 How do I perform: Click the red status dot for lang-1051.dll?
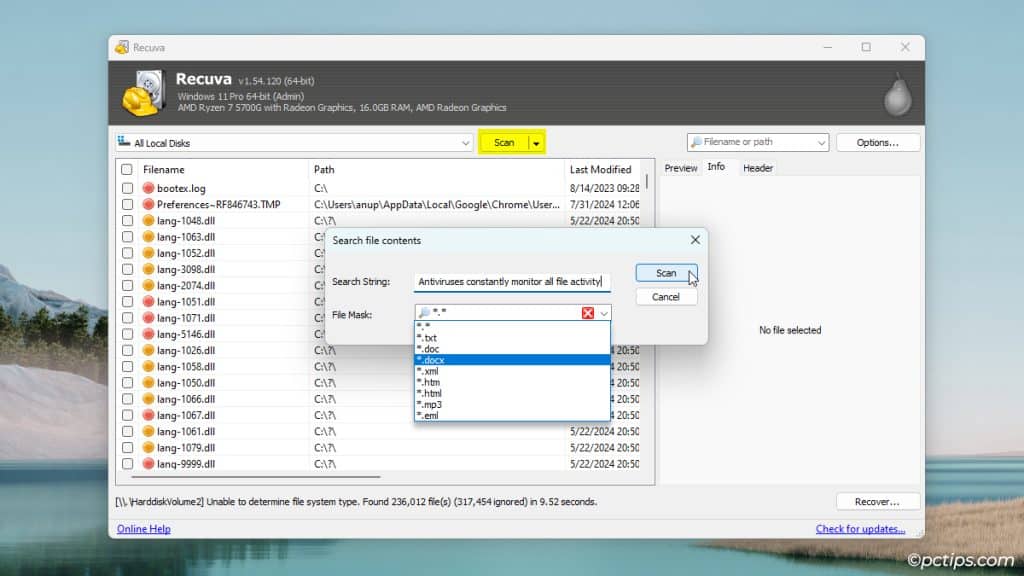(148, 302)
